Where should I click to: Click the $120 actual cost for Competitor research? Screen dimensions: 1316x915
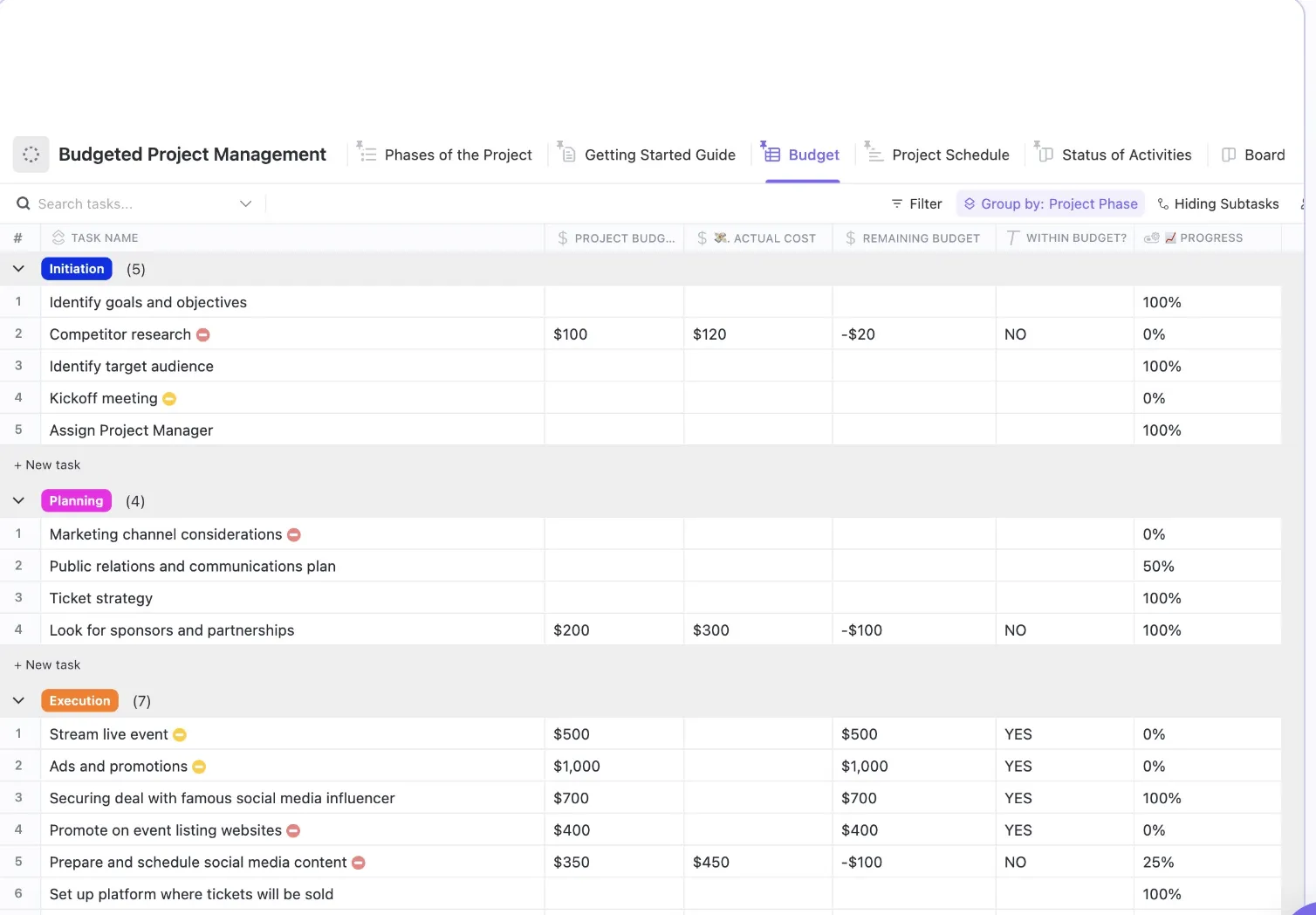click(709, 334)
